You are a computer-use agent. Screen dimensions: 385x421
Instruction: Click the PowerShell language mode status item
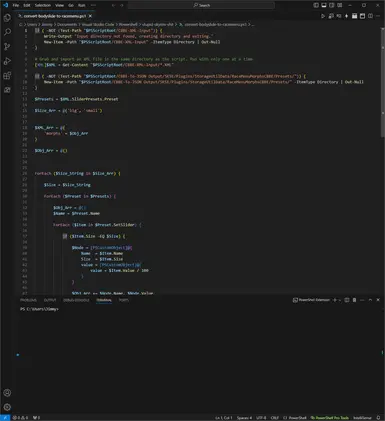295,418
